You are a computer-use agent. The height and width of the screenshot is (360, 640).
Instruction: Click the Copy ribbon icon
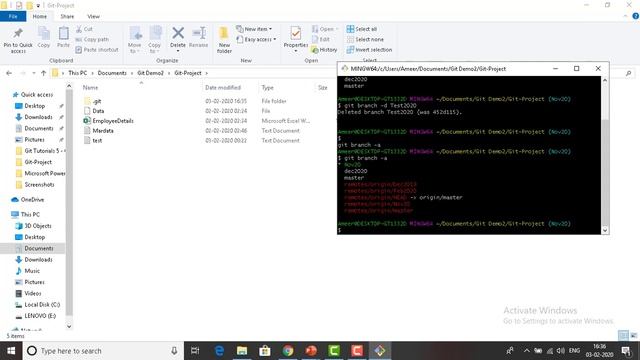tap(44, 38)
